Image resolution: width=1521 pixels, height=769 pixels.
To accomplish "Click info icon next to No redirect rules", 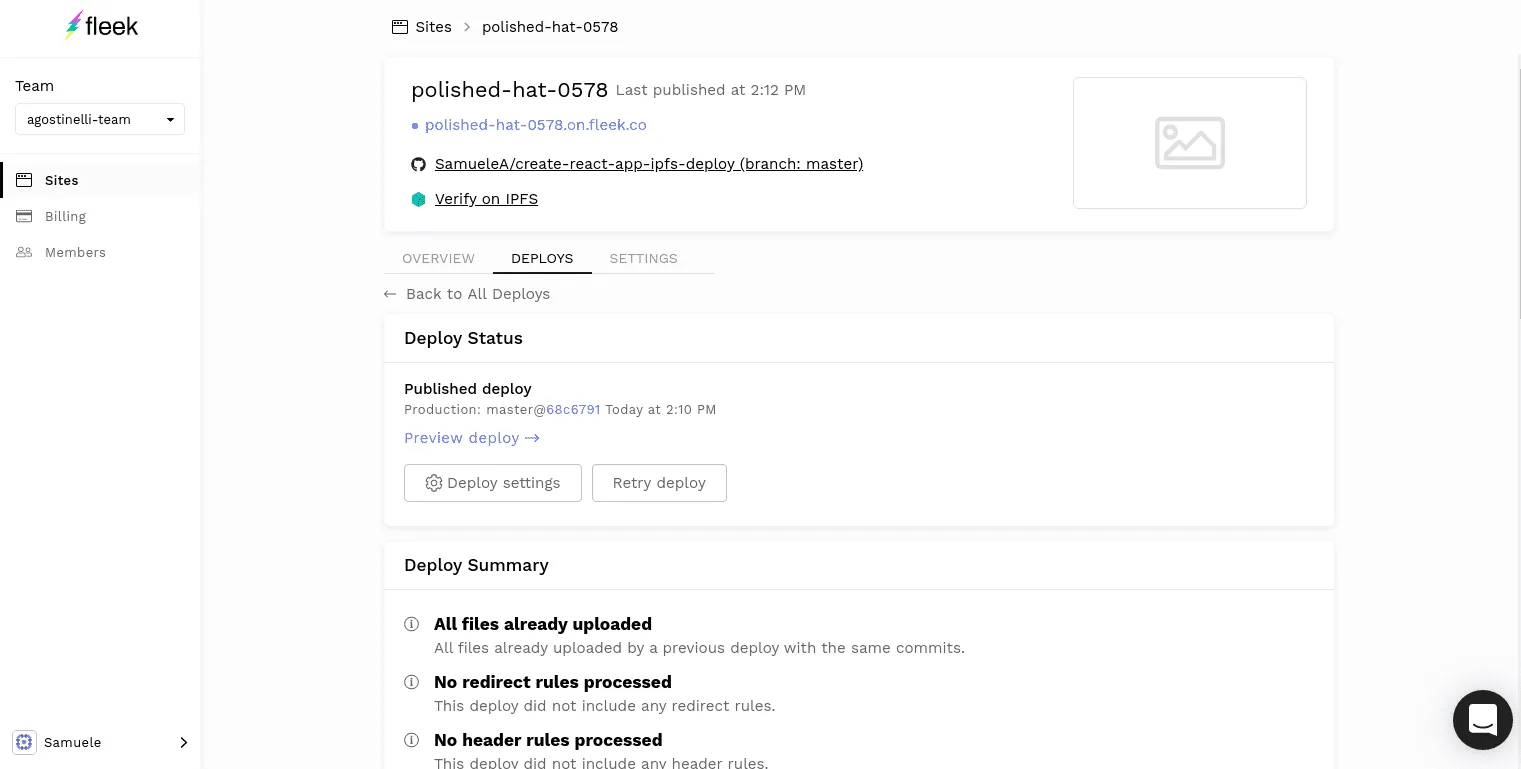I will (411, 682).
